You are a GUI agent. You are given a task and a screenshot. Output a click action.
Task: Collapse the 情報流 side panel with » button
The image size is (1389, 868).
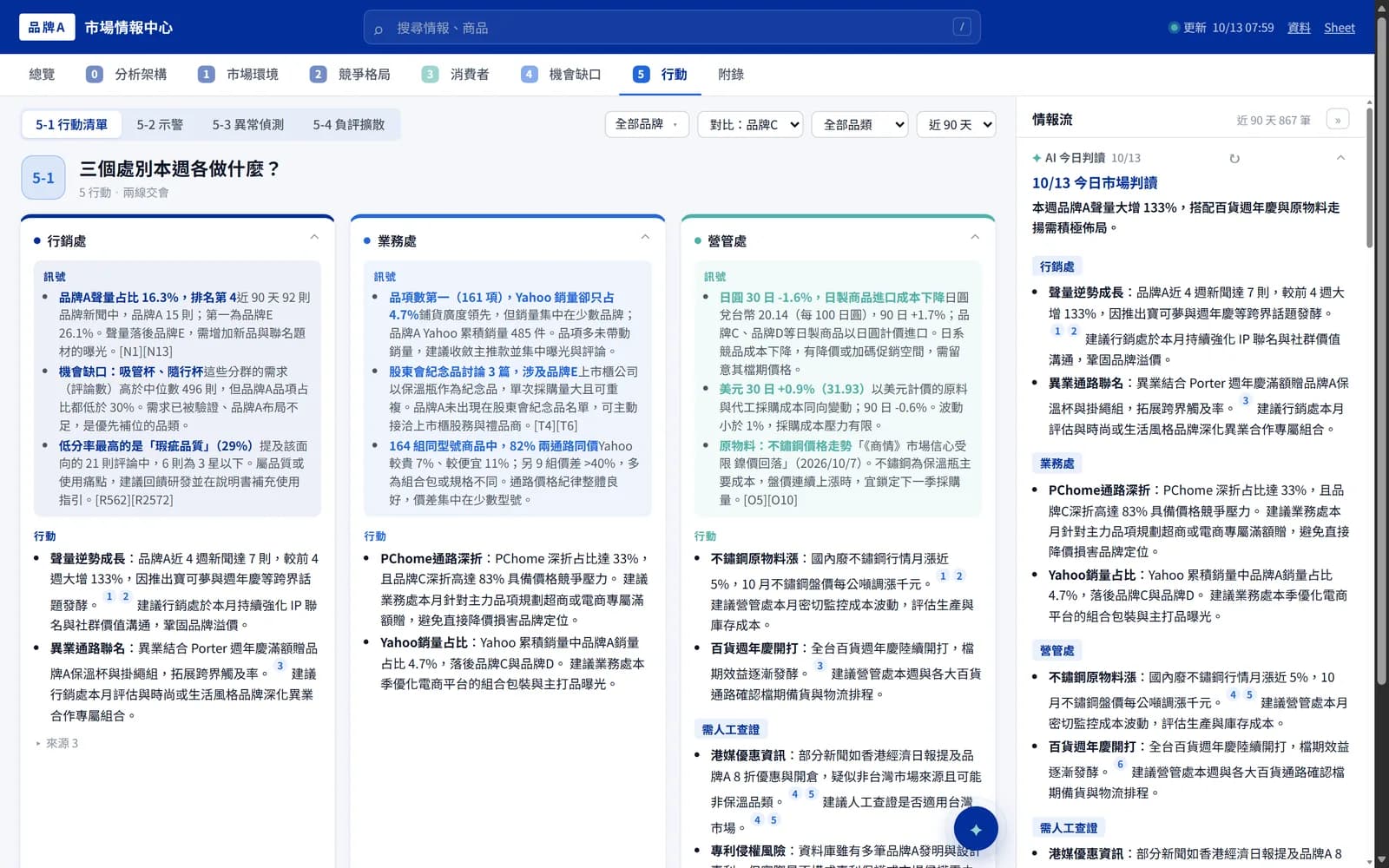(1338, 120)
